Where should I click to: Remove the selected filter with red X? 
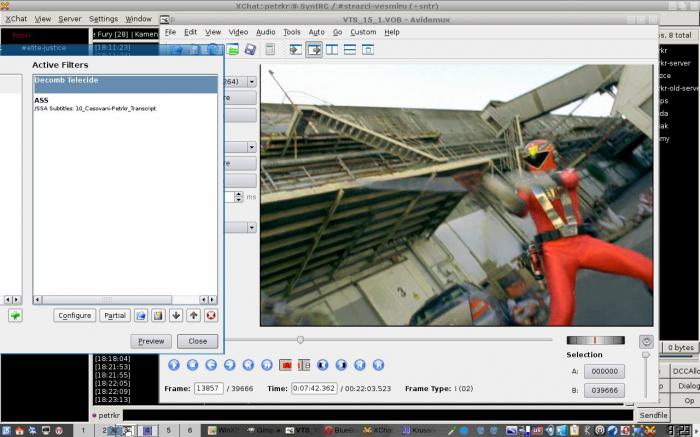211,316
